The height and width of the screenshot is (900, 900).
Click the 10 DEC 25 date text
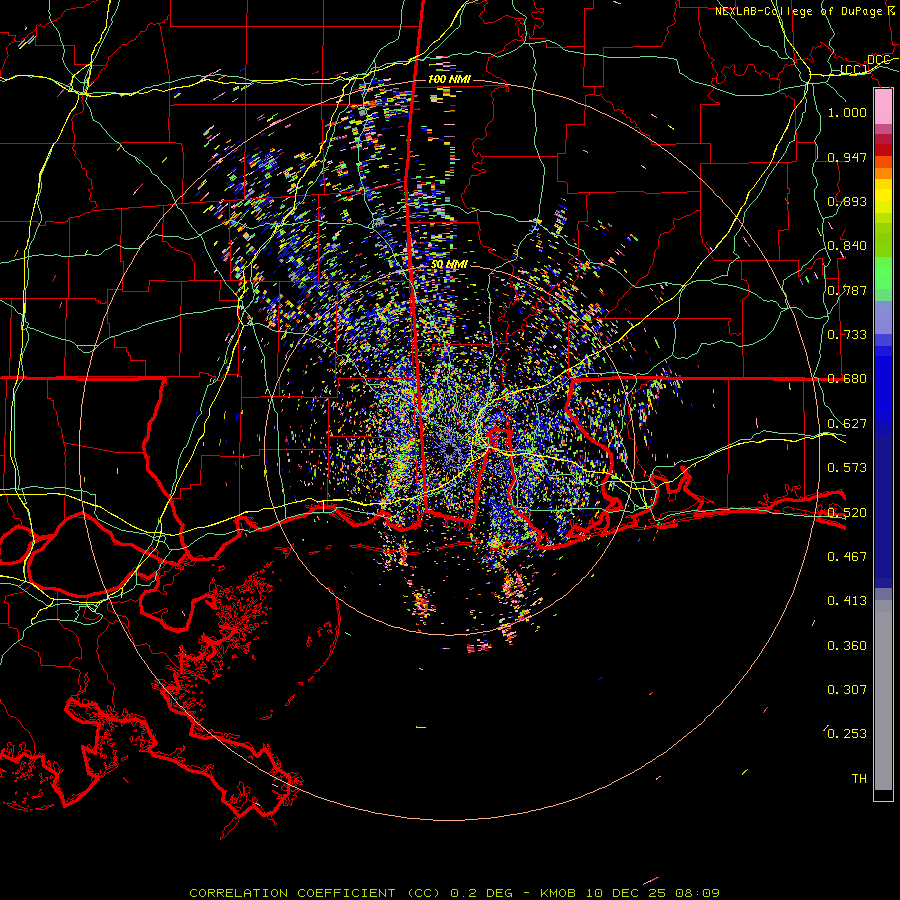(627, 893)
